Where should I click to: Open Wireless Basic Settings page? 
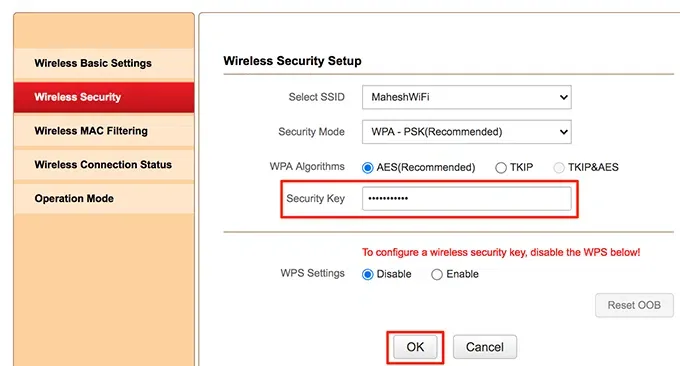[x=104, y=63]
